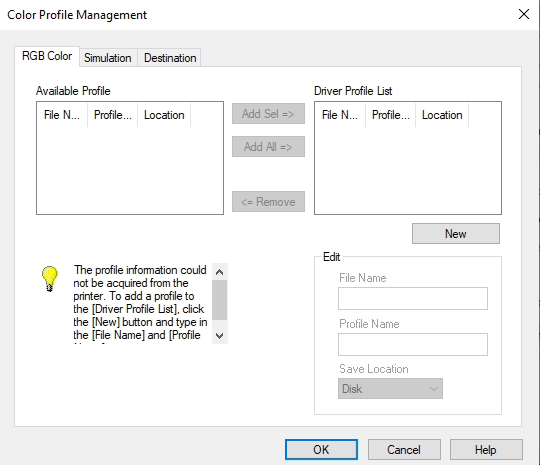Sort Available Profile by File Name column

point(62,115)
